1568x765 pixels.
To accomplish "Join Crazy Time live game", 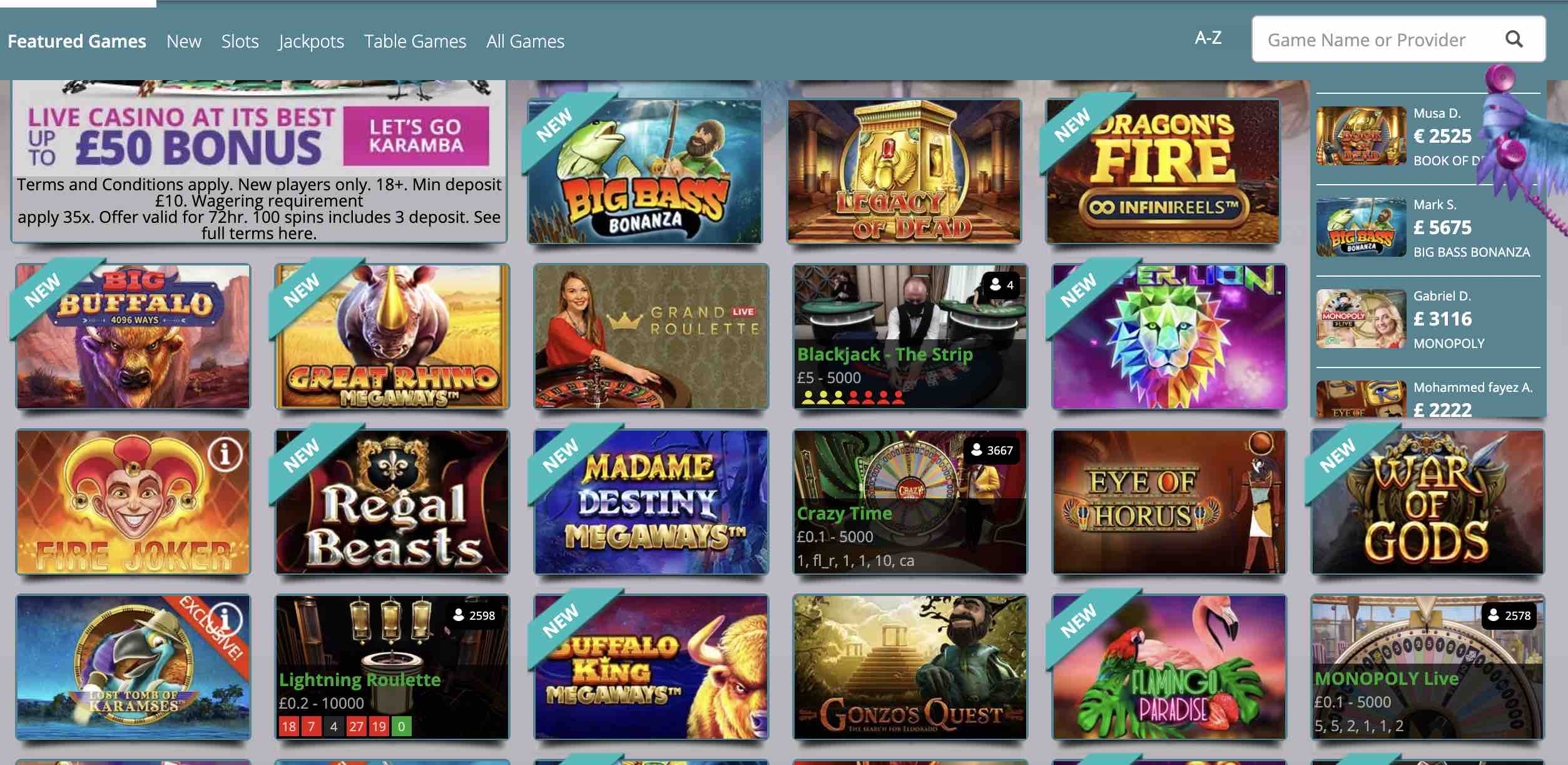I will tap(910, 501).
